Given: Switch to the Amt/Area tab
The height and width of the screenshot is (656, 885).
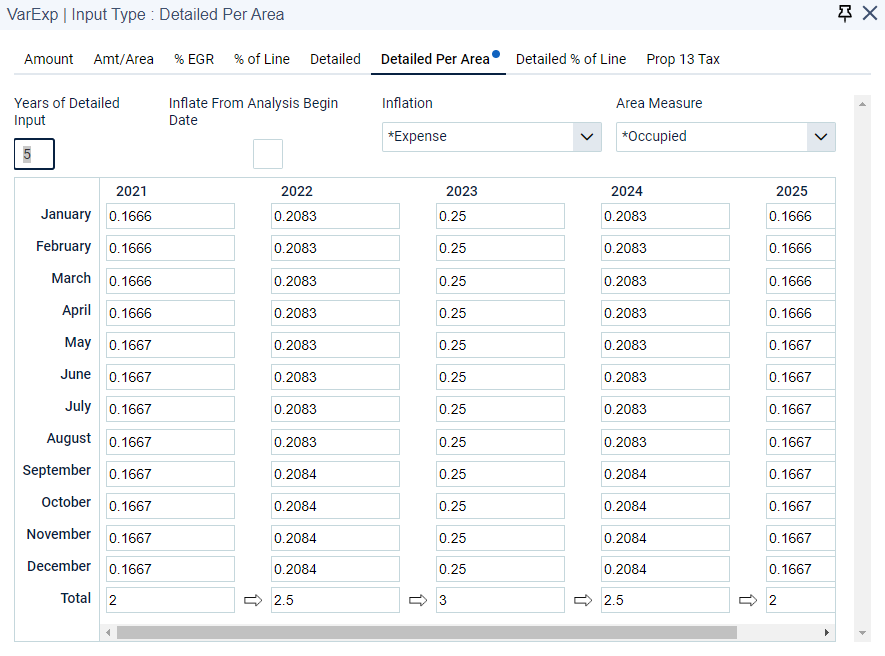Looking at the screenshot, I should [x=124, y=59].
